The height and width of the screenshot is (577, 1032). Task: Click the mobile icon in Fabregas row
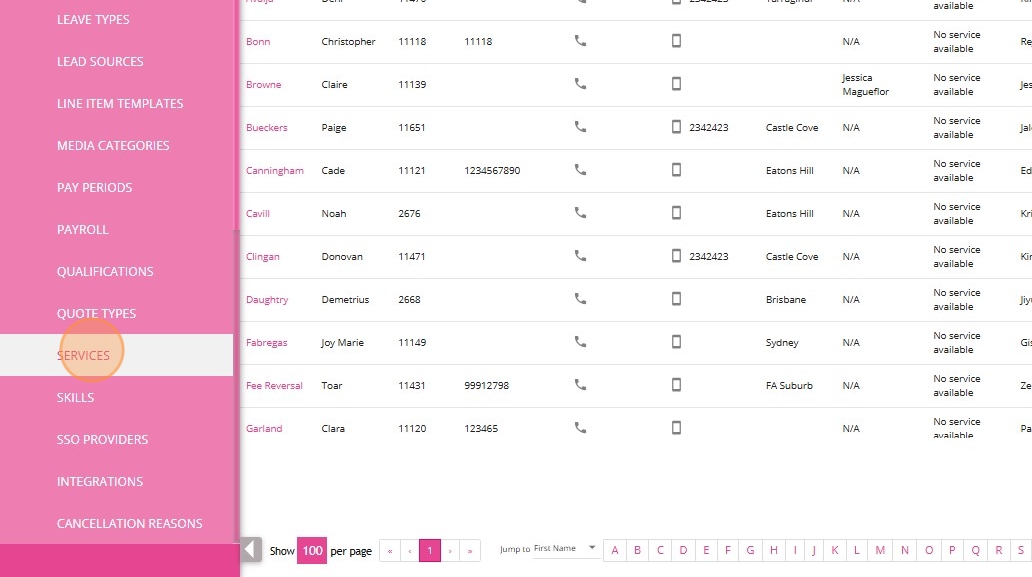676,341
